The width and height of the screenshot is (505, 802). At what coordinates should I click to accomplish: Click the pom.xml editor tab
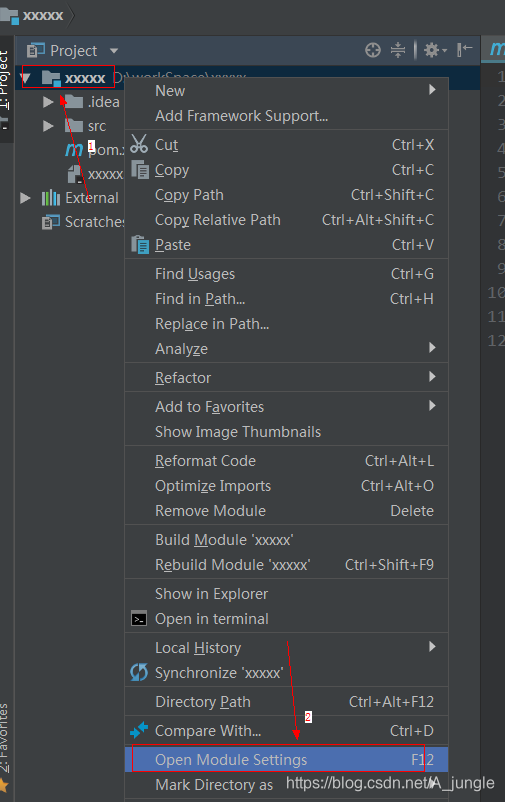[x=494, y=50]
